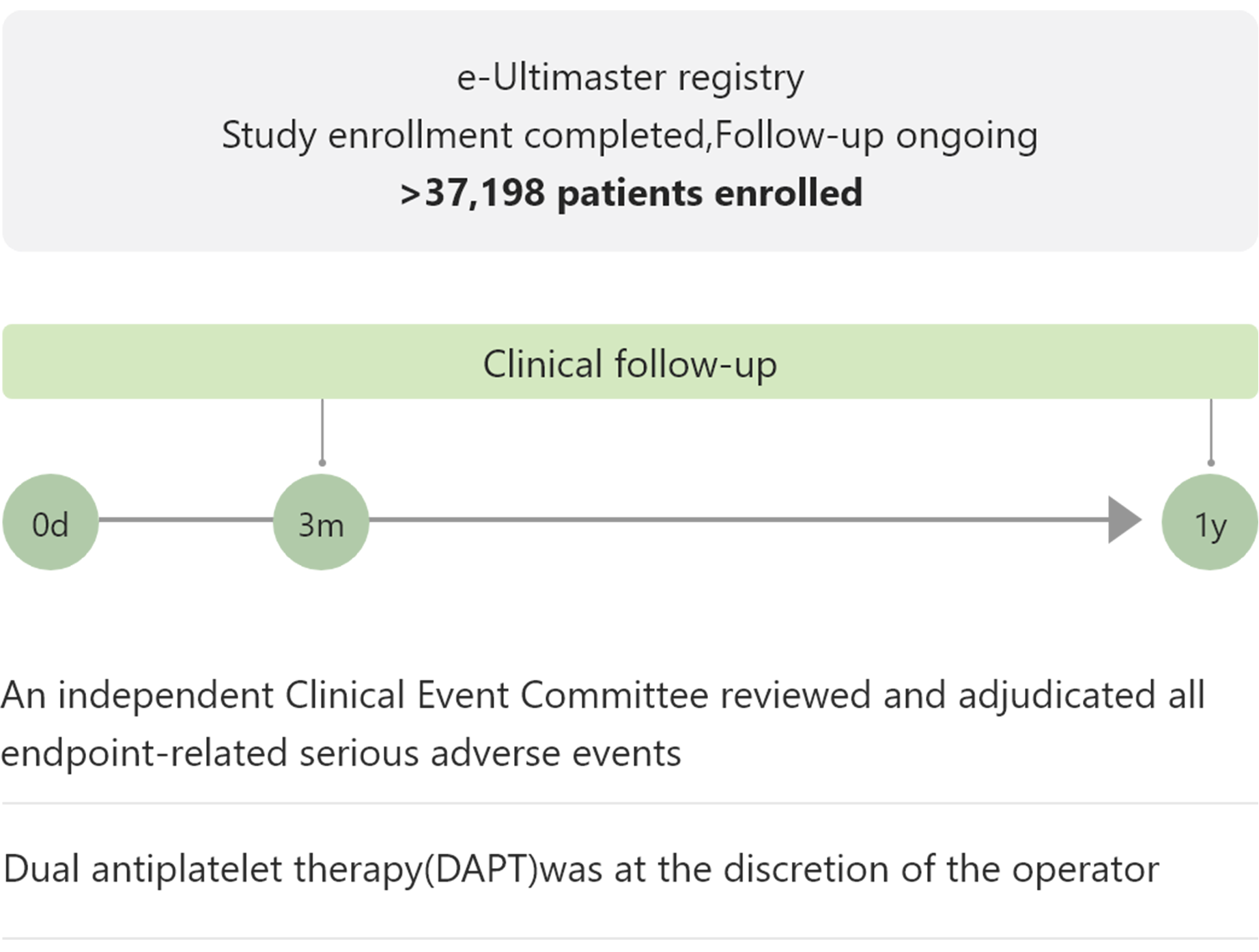Click the >37,198 patients enrolled text

pos(631,192)
